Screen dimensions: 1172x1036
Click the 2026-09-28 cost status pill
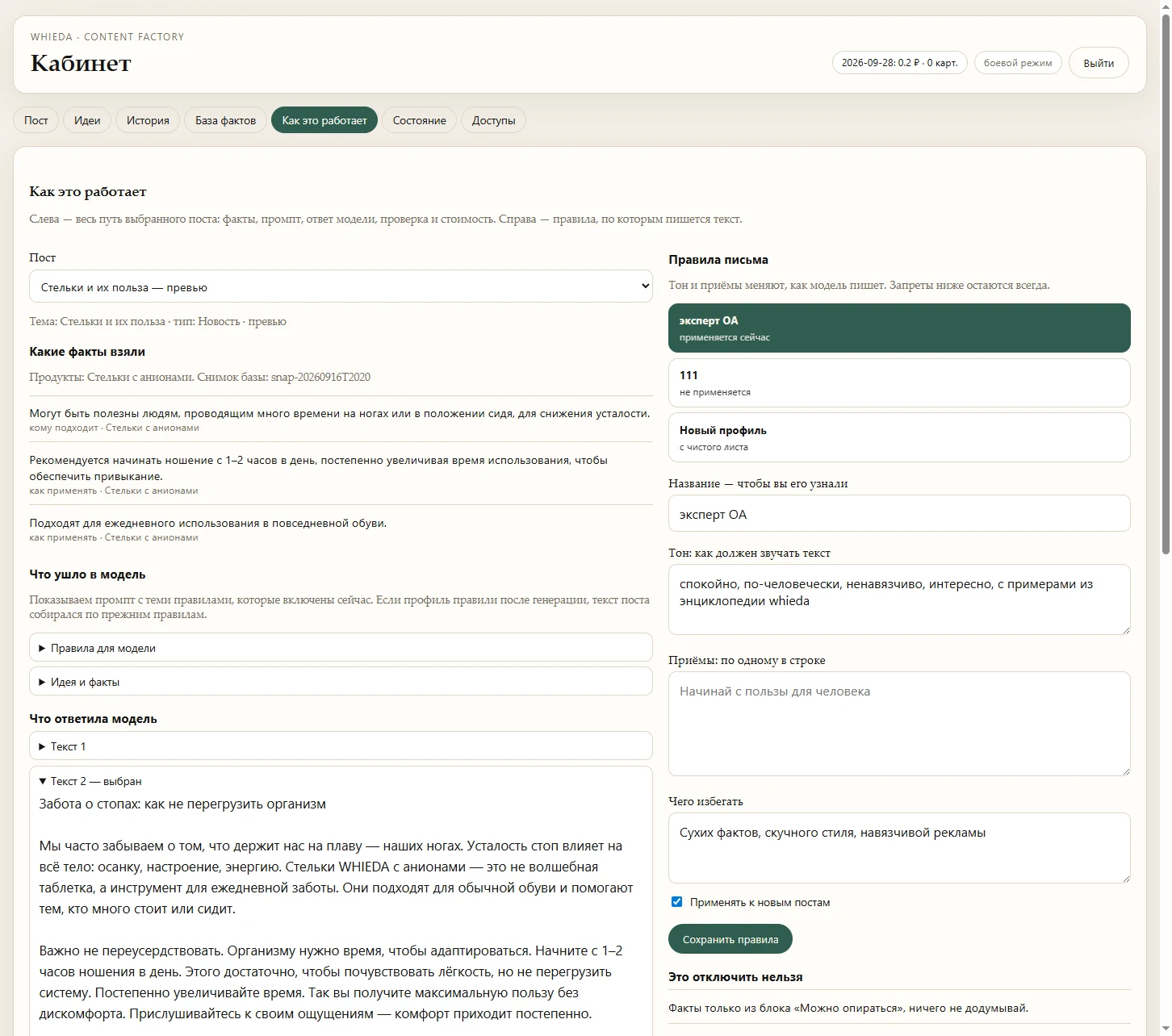click(899, 63)
